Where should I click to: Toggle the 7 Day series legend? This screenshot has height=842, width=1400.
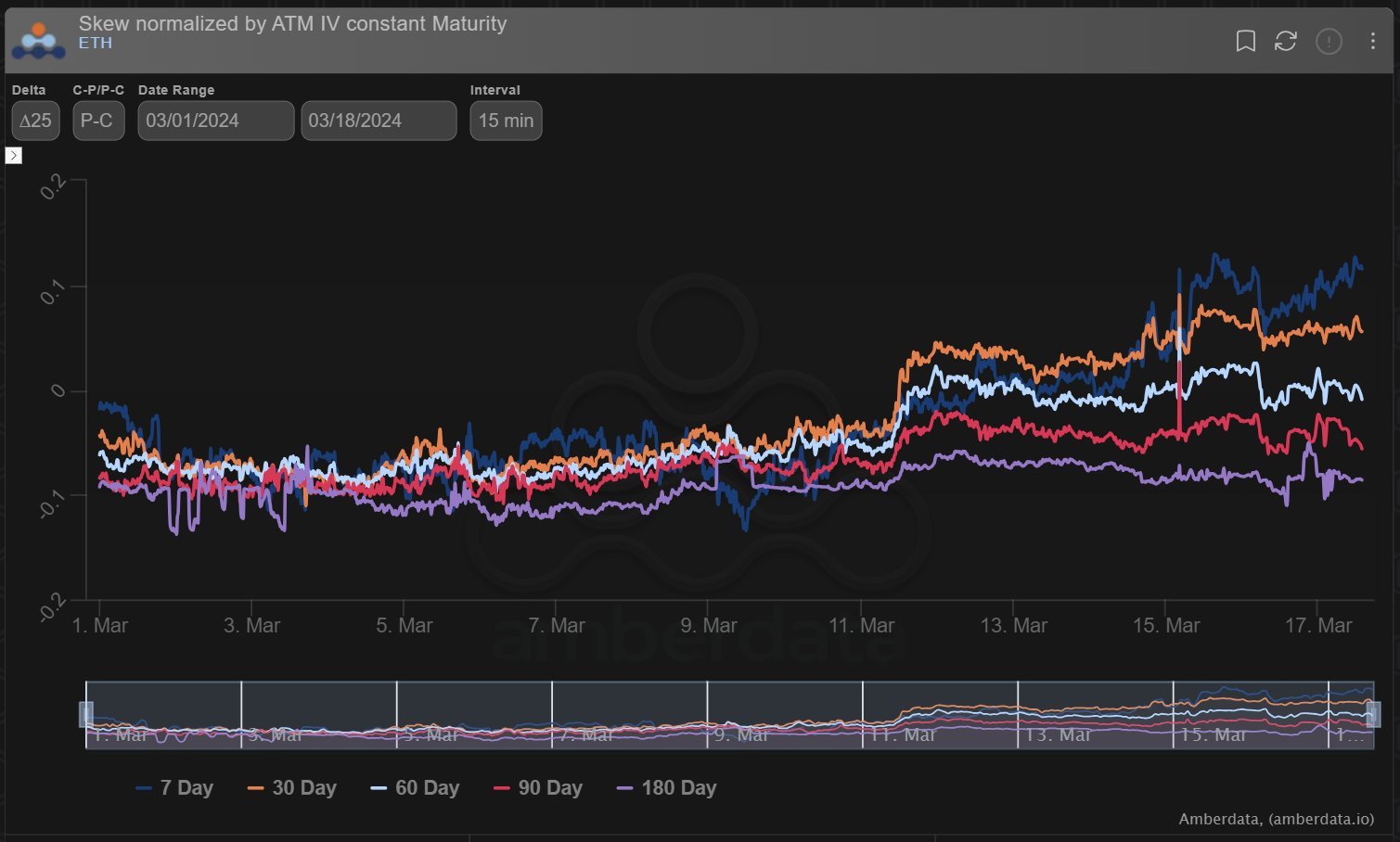[x=174, y=788]
